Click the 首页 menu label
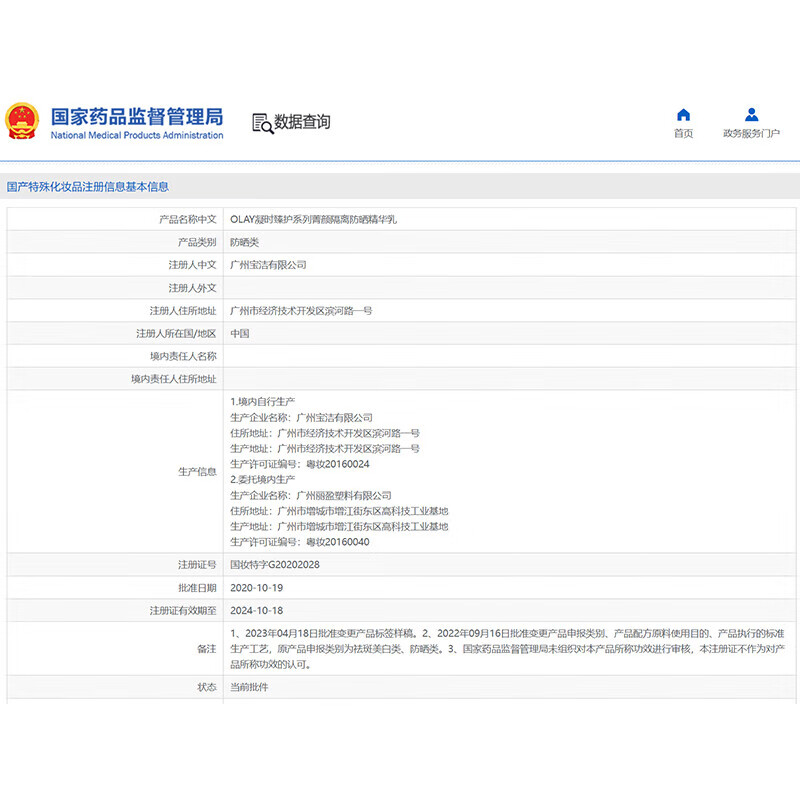800x800 pixels. point(683,132)
